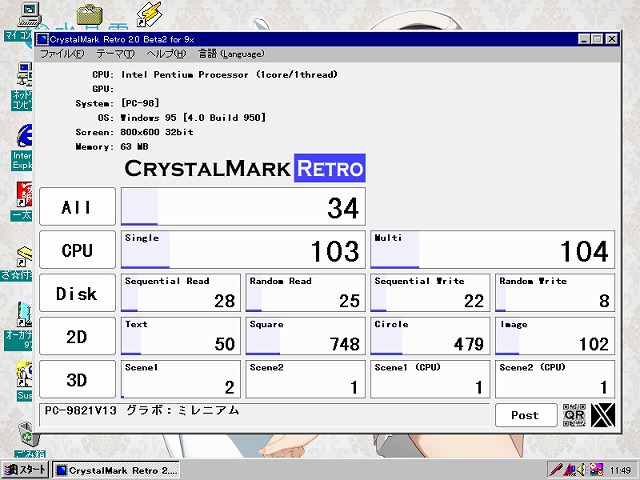This screenshot has width=640, height=480.
Task: Click the X social icon
Action: pyautogui.click(x=603, y=415)
